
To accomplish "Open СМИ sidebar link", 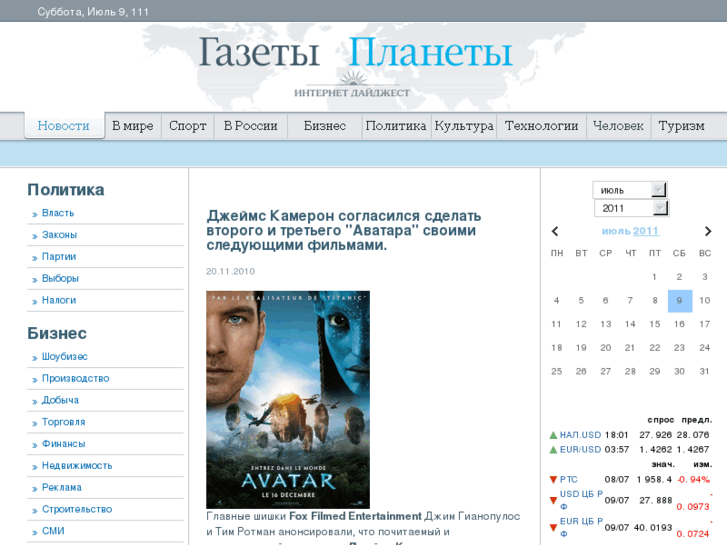I will click(53, 531).
